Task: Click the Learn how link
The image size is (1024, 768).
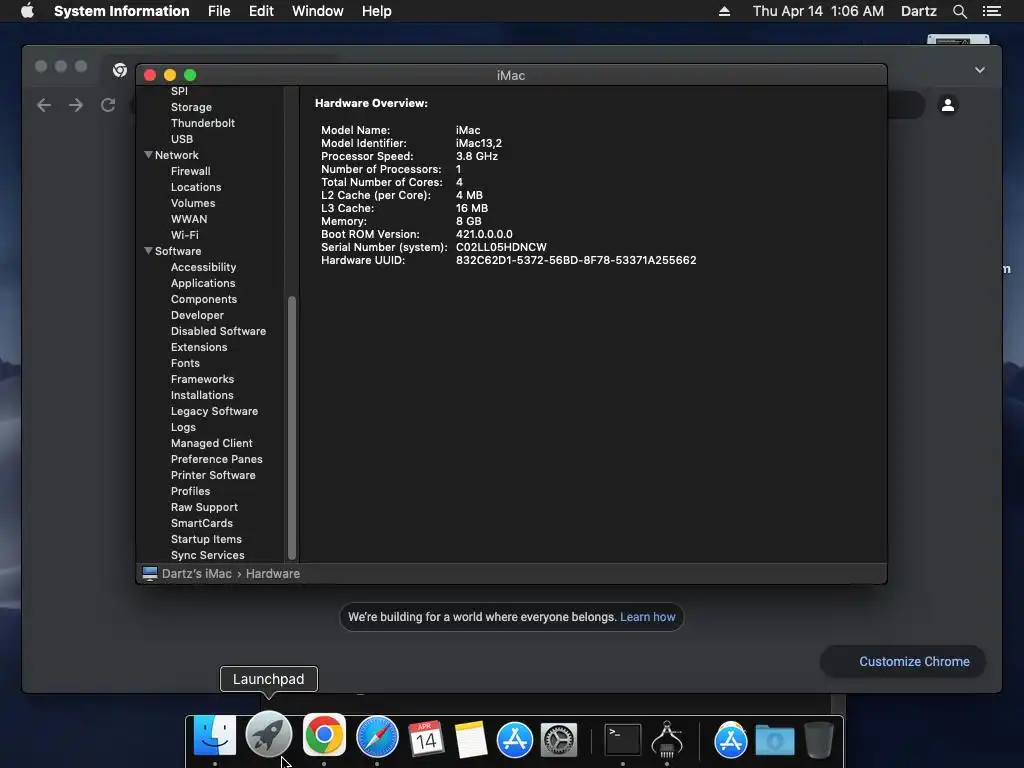Action: coord(647,617)
